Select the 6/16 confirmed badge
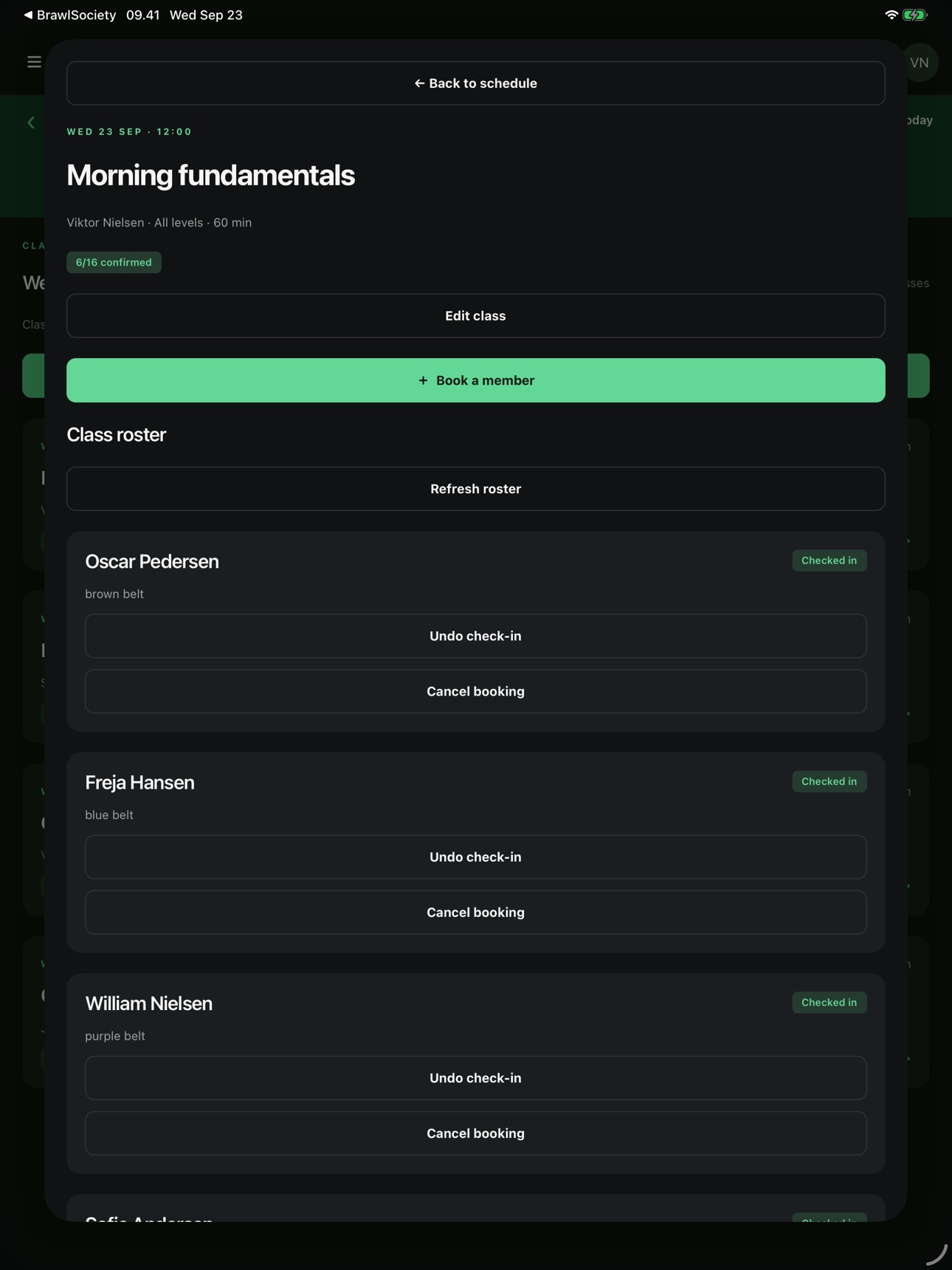 (x=114, y=262)
